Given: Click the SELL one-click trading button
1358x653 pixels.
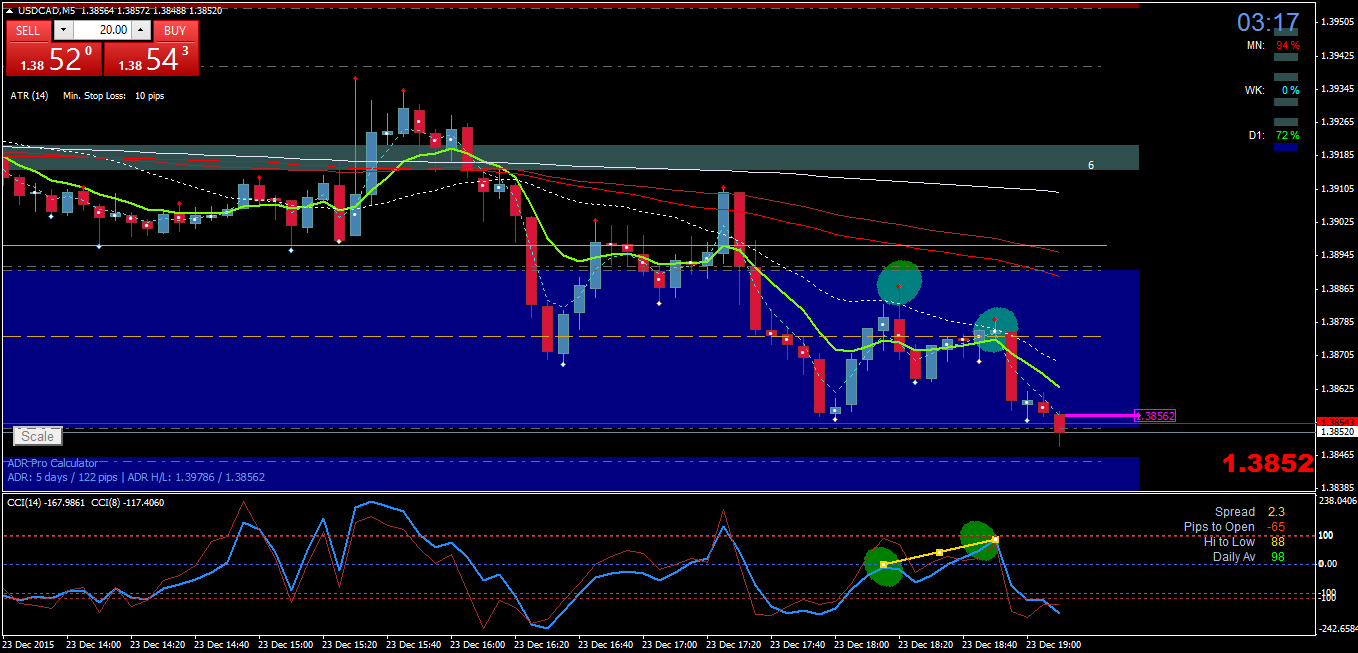Looking at the screenshot, I should (x=28, y=30).
